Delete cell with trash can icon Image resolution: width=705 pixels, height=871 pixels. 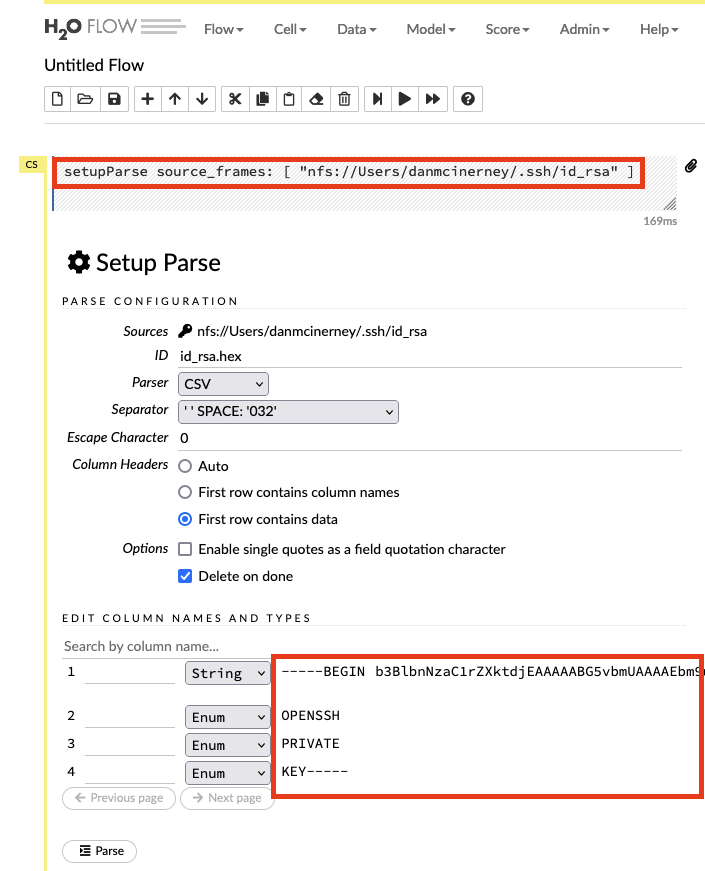344,99
